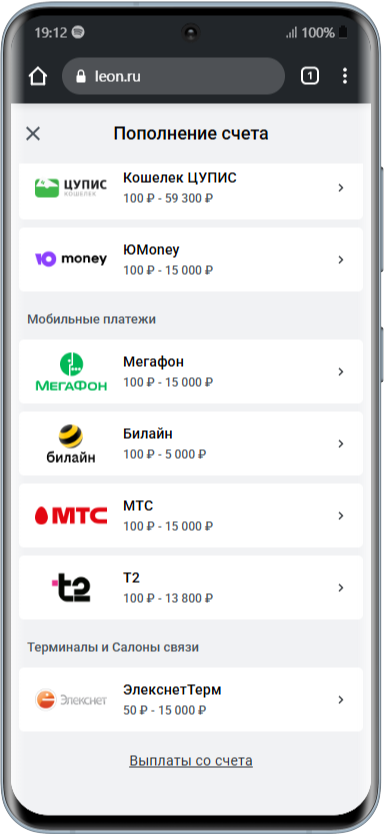Select the МТС payment method title
Screen dimensions: 384x834
pos(138,505)
